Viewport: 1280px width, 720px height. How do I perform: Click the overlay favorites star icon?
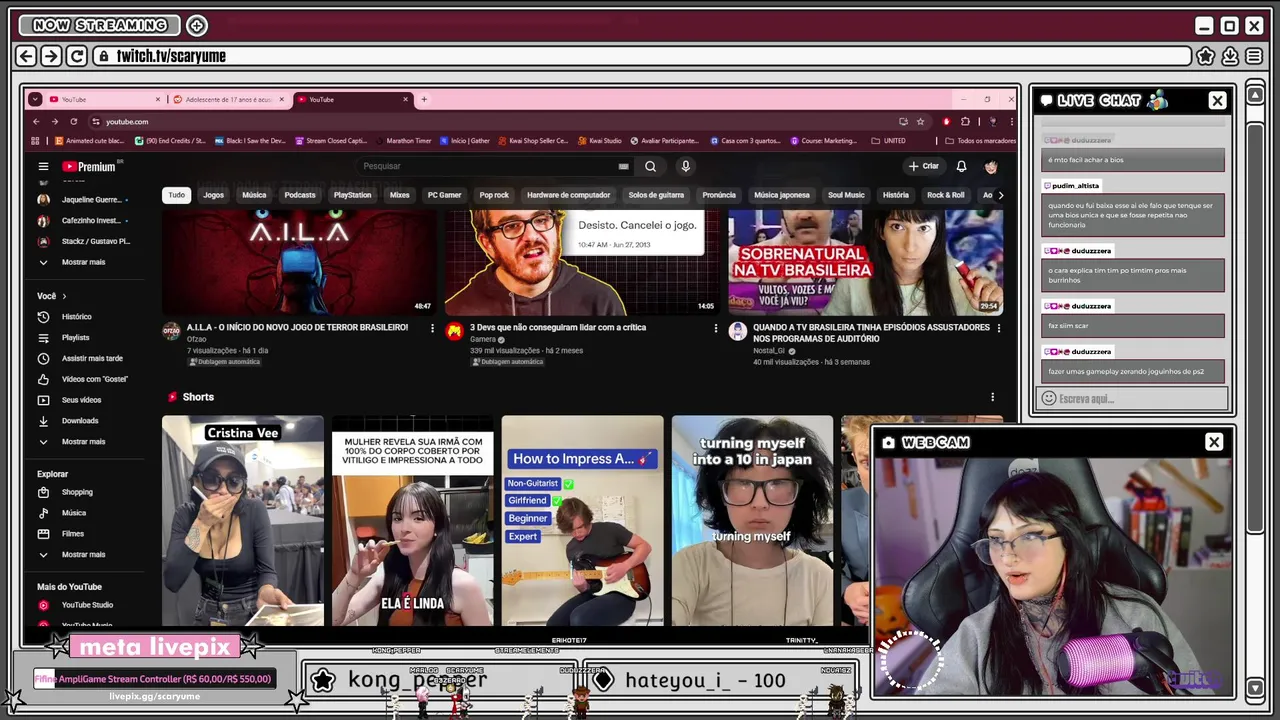(1206, 56)
